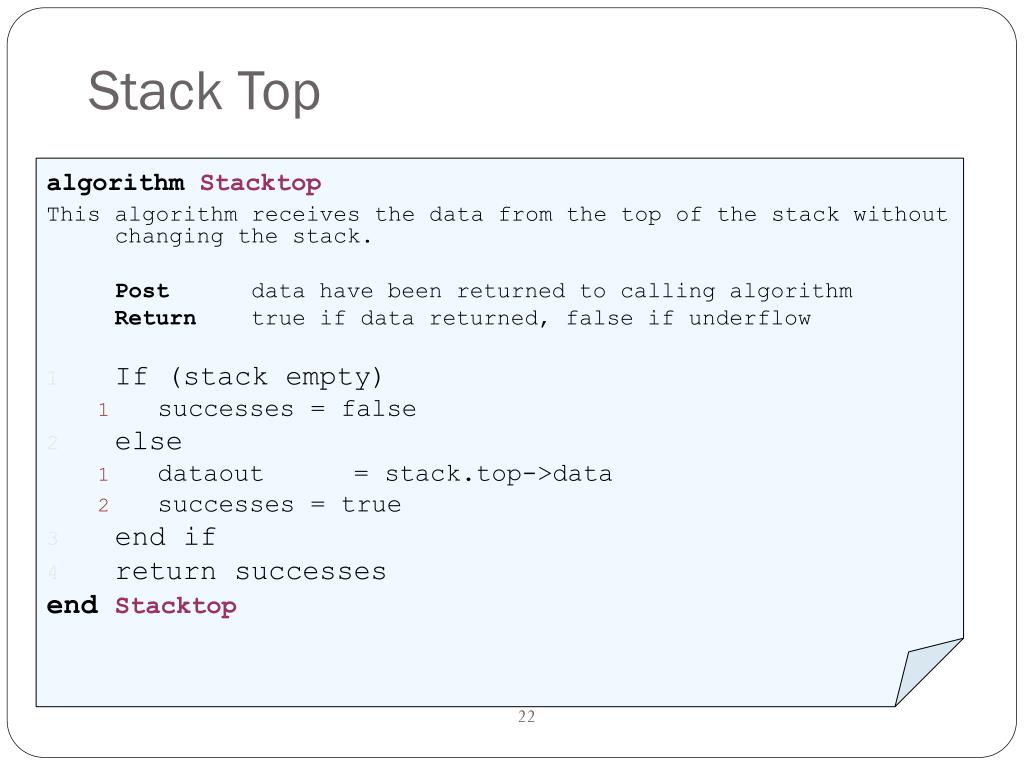Click the purple Stacktop name in header
The width and height of the screenshot is (1024, 768).
tap(261, 183)
